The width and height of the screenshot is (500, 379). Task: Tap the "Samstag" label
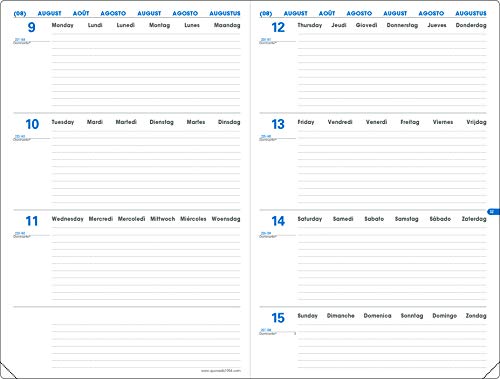click(x=406, y=219)
